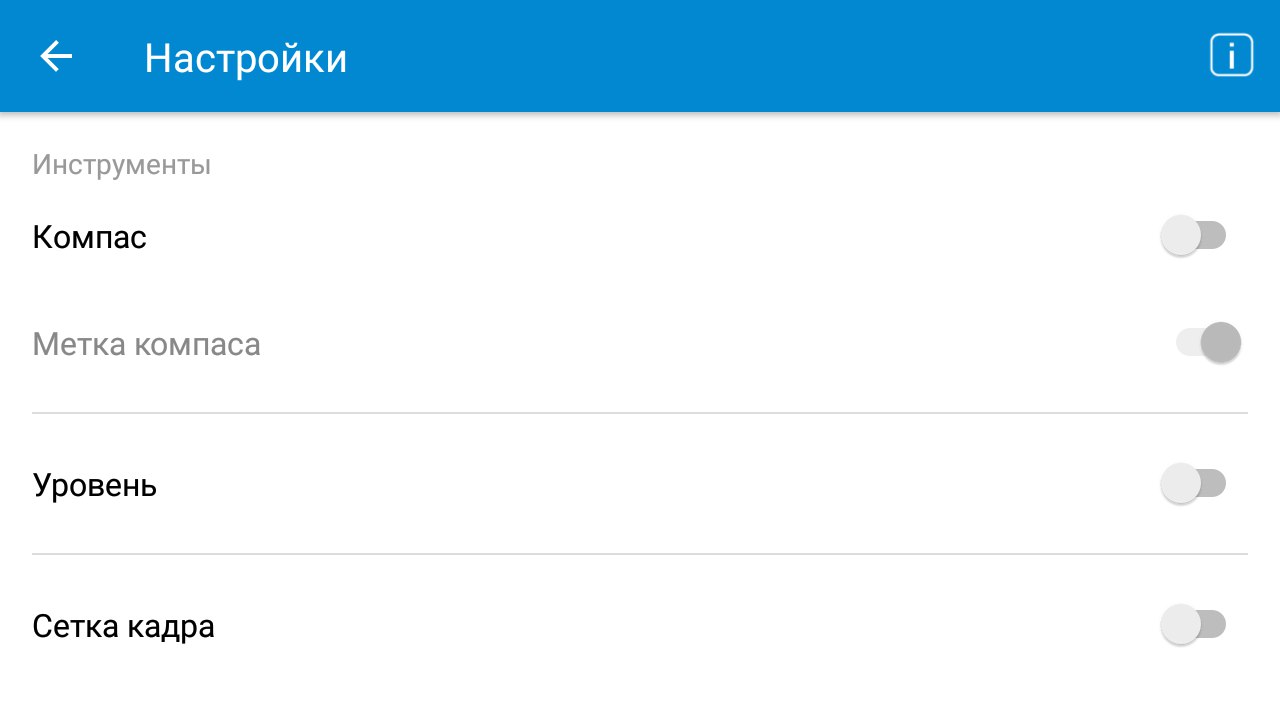Click the greyed-out Метка компаса switch
The image size is (1280, 720).
(1208, 343)
